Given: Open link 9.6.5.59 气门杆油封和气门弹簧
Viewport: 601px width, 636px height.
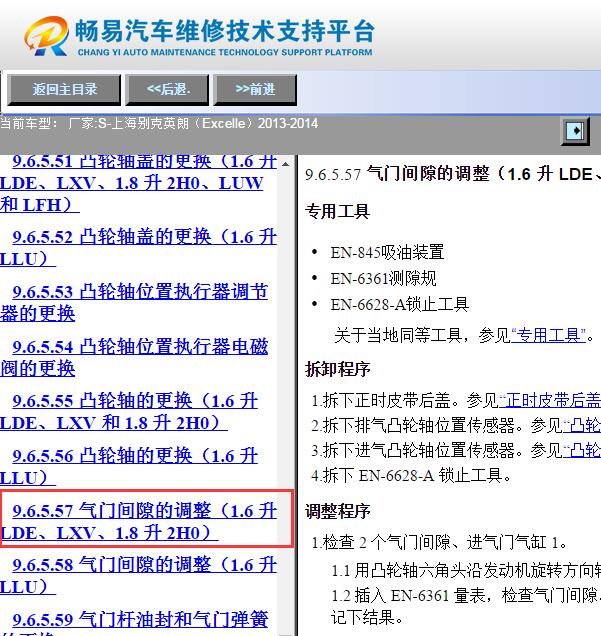Looking at the screenshot, I should (x=134, y=623).
